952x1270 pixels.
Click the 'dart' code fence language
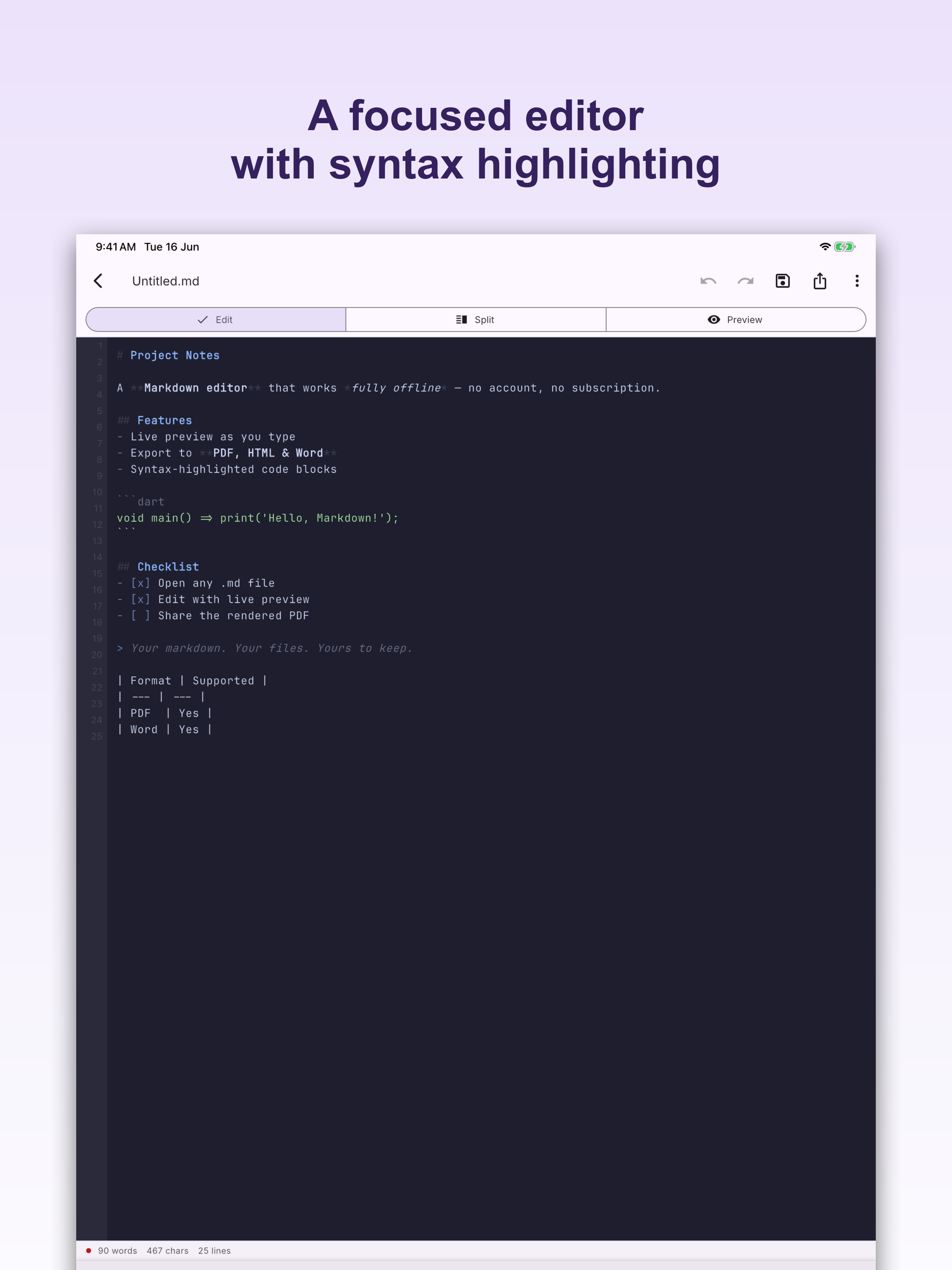point(151,502)
